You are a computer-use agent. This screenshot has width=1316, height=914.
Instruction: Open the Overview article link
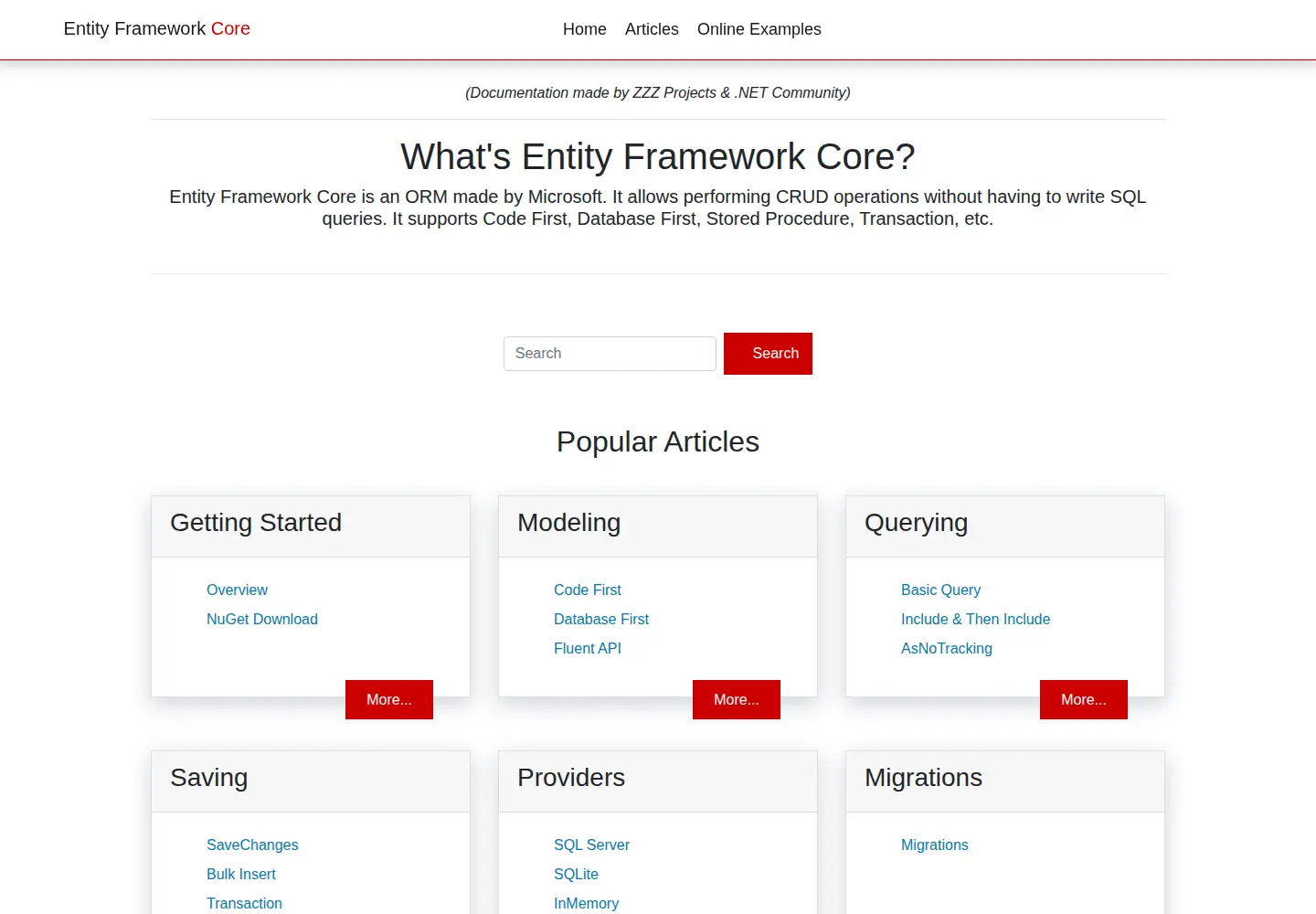[237, 590]
